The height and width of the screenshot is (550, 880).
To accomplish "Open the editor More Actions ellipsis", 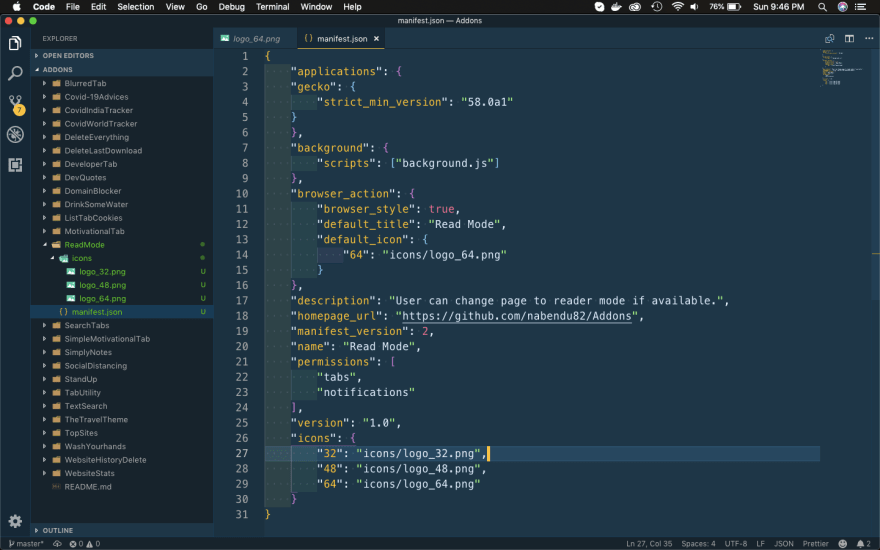I will [x=869, y=39].
